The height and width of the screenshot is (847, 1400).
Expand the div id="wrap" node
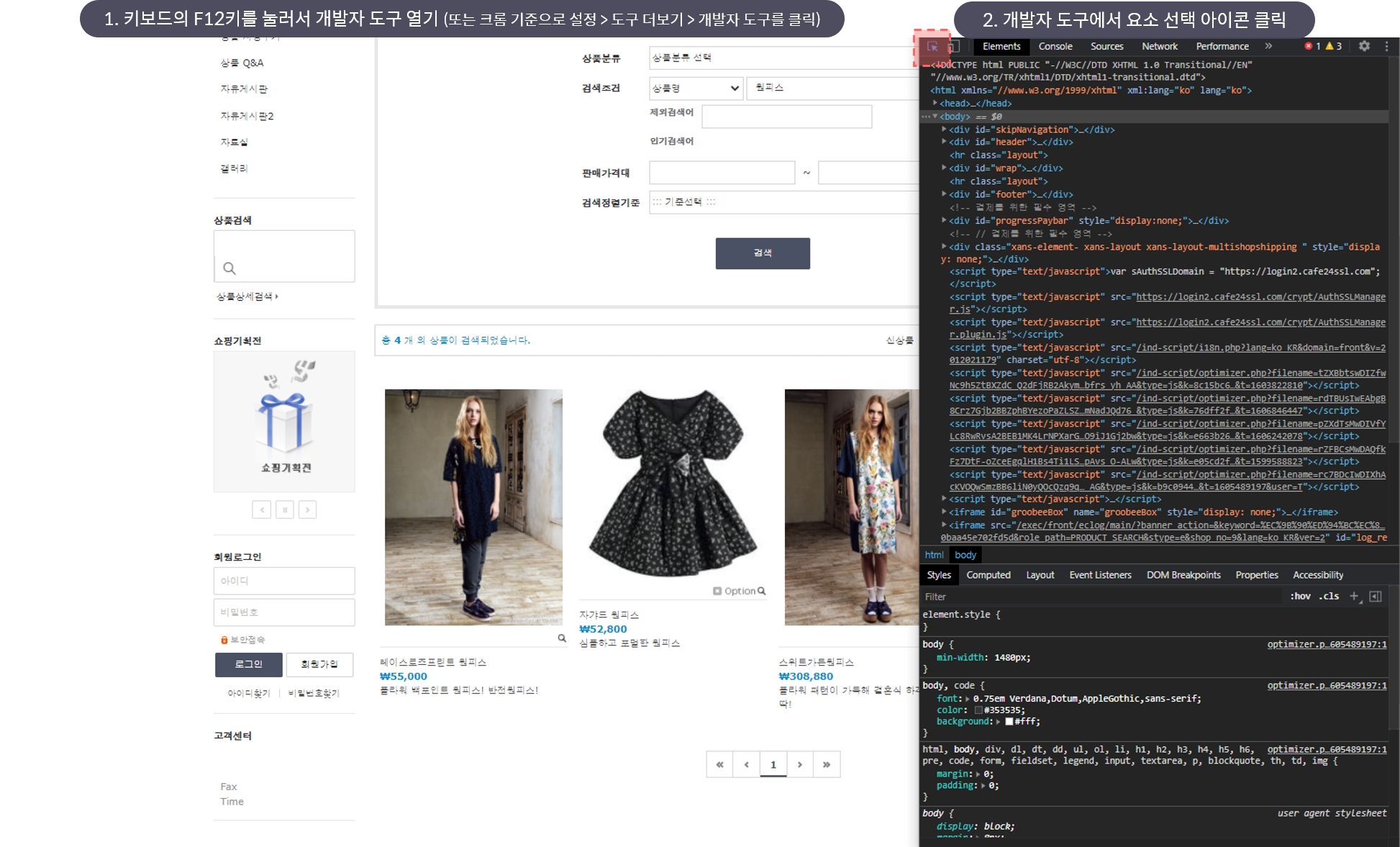[944, 168]
